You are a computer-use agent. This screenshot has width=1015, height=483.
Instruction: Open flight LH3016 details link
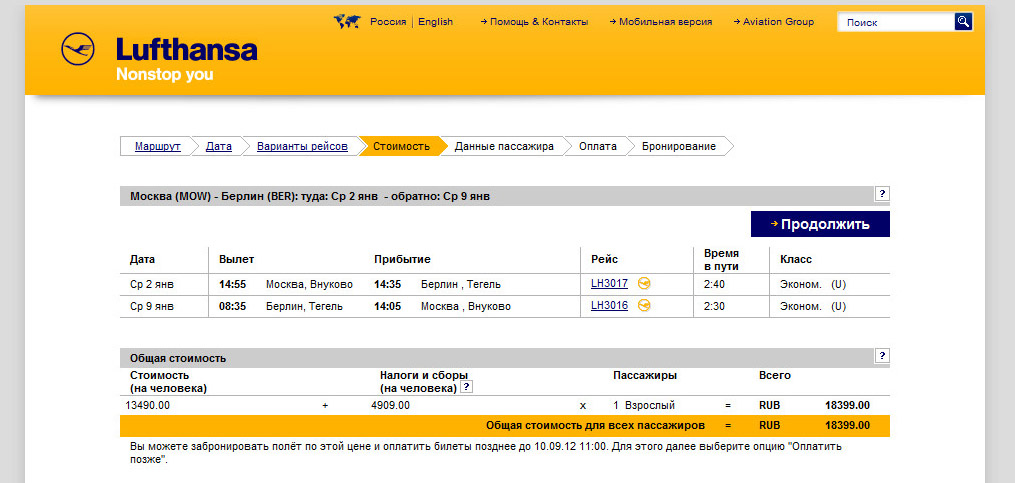click(x=609, y=305)
